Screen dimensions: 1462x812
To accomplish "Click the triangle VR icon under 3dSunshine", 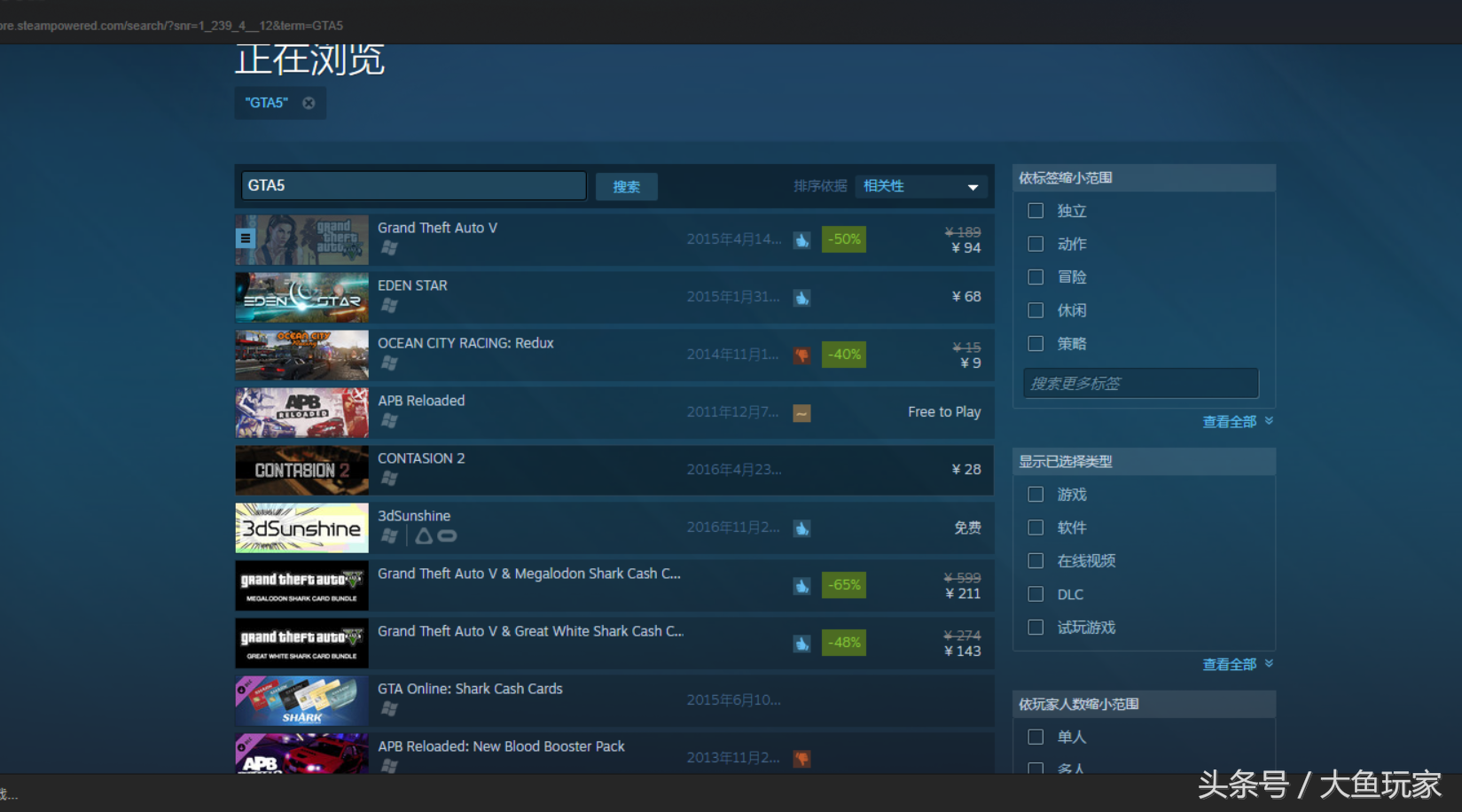I will [424, 536].
